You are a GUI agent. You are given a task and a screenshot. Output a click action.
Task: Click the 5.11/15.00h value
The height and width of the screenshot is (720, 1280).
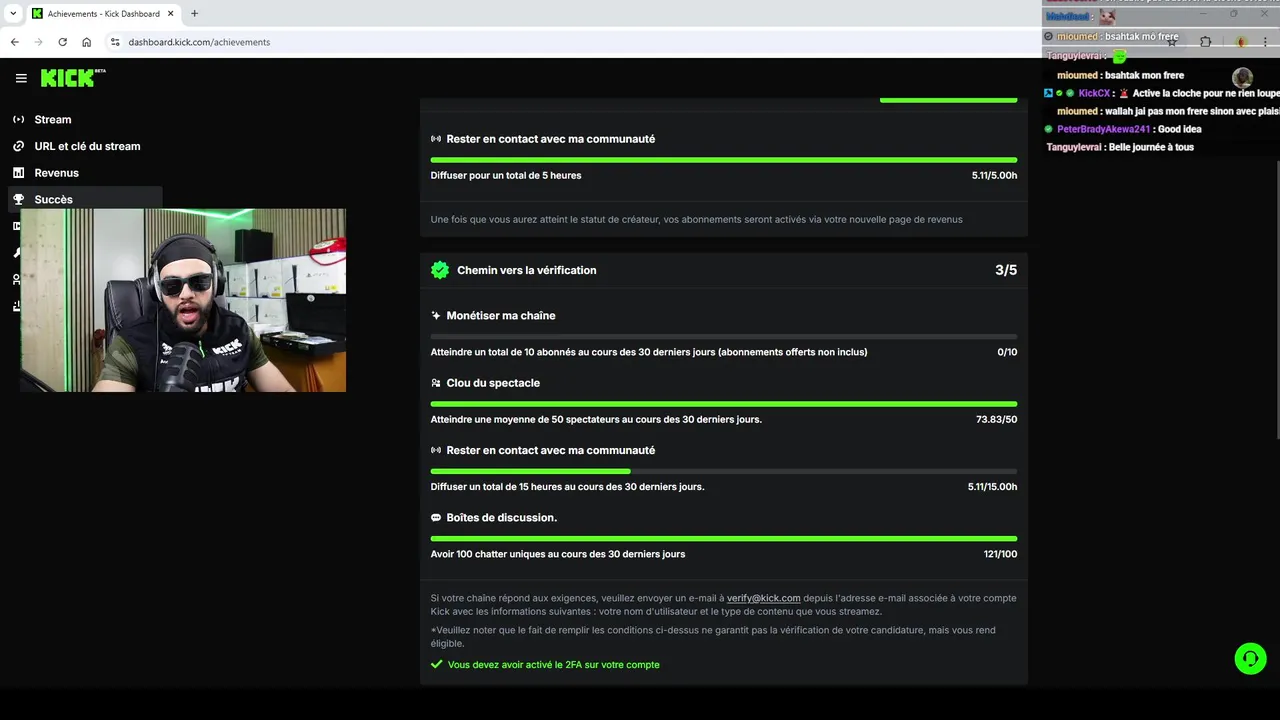click(x=992, y=487)
